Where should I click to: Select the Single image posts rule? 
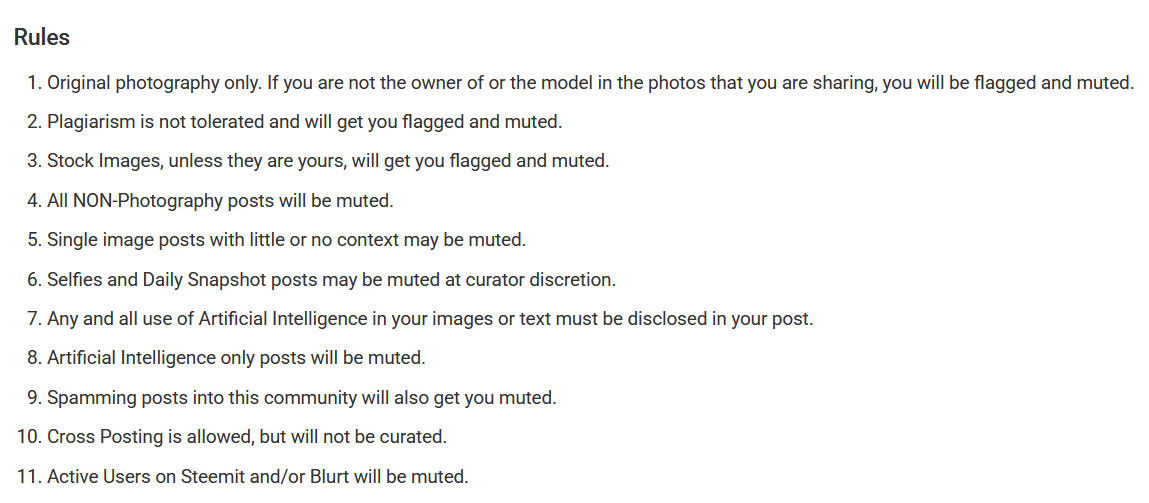(x=286, y=240)
